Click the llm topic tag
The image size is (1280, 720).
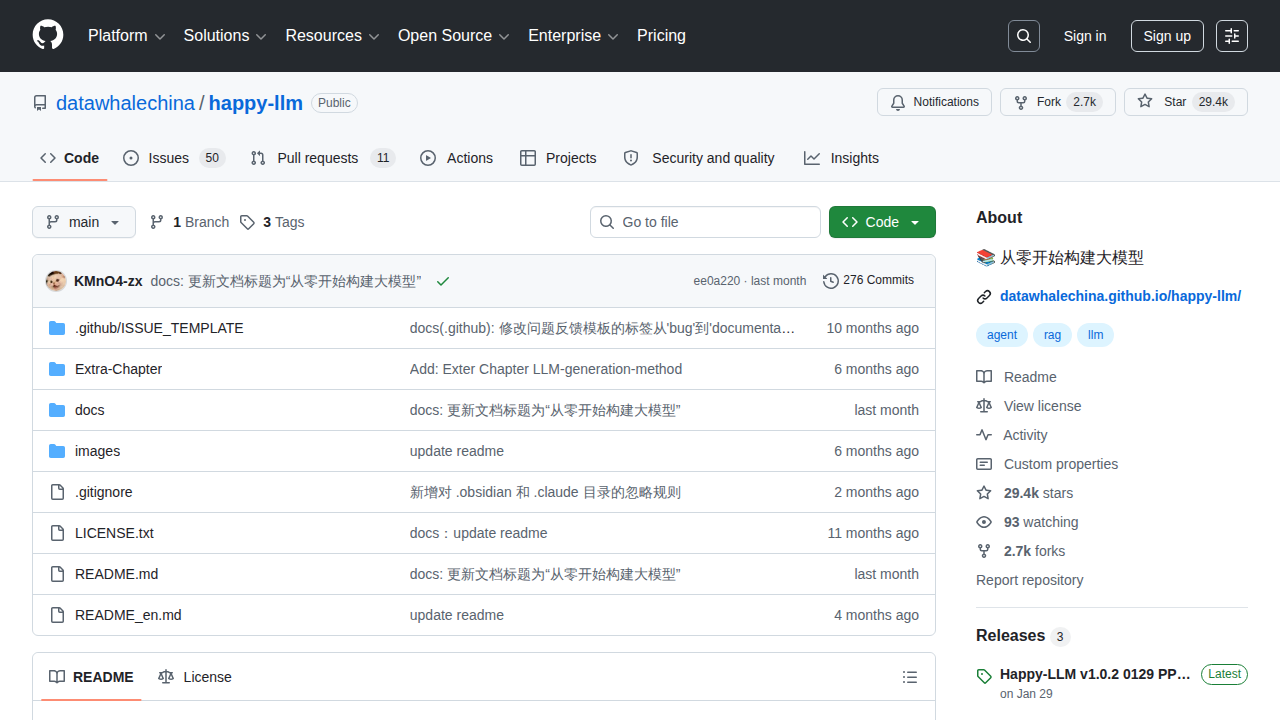click(1096, 335)
